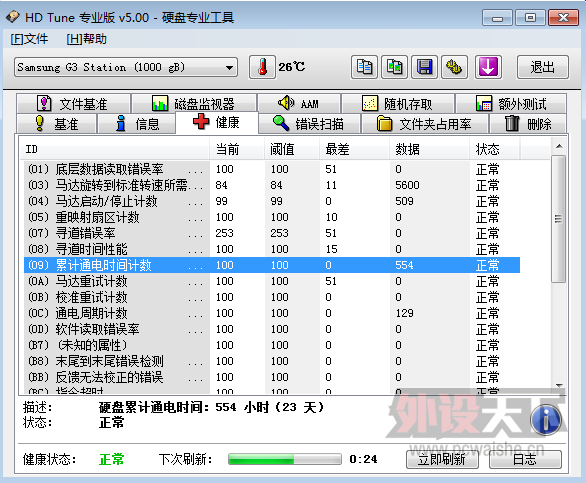
Task: Open the 随机存取 tab
Action: coord(398,104)
